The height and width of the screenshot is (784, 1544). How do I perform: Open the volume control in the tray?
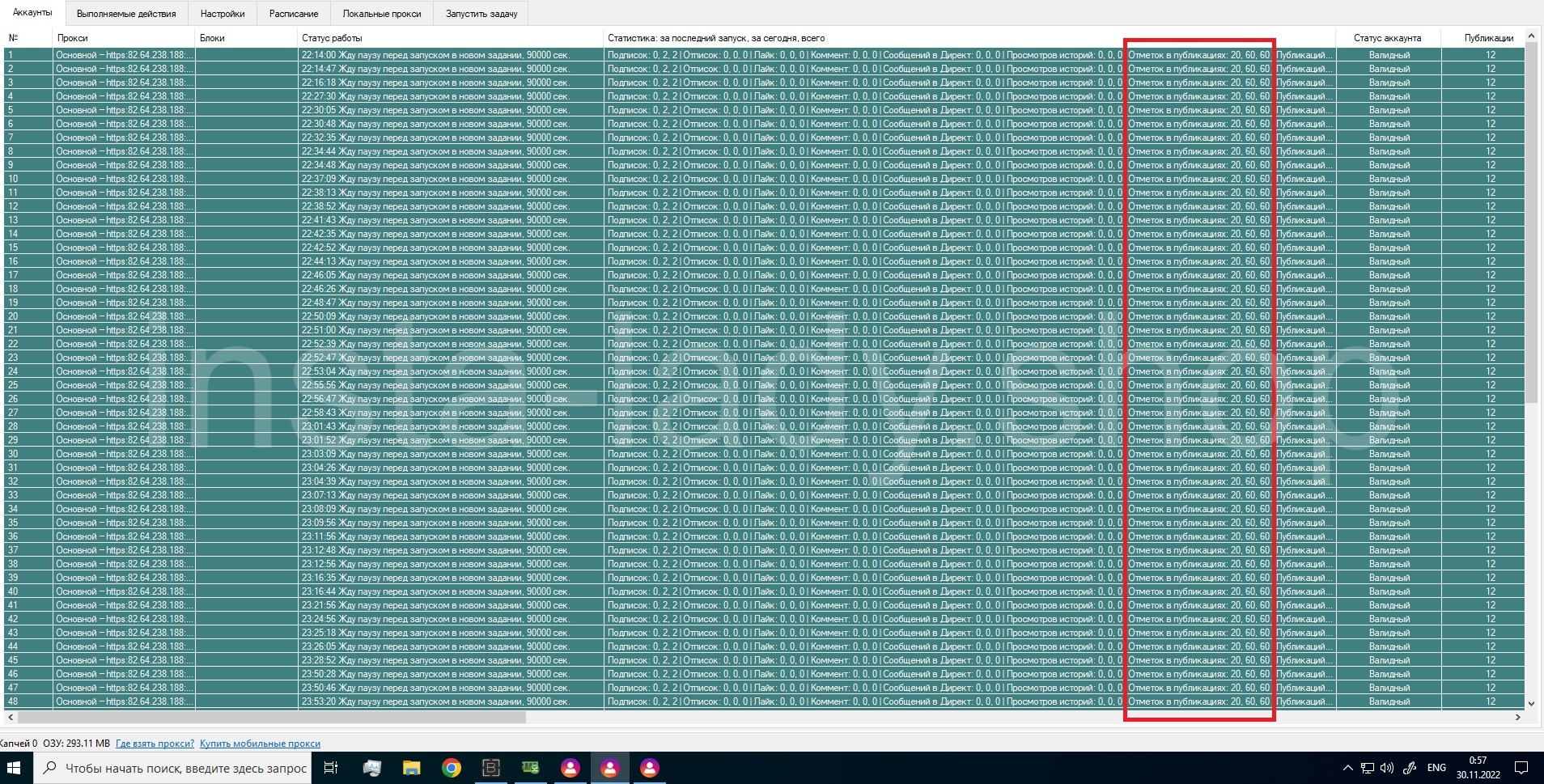[1387, 768]
